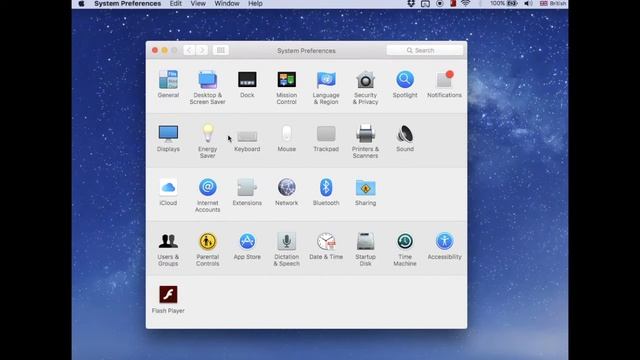
Task: Open the Apple menu
Action: pos(81,4)
